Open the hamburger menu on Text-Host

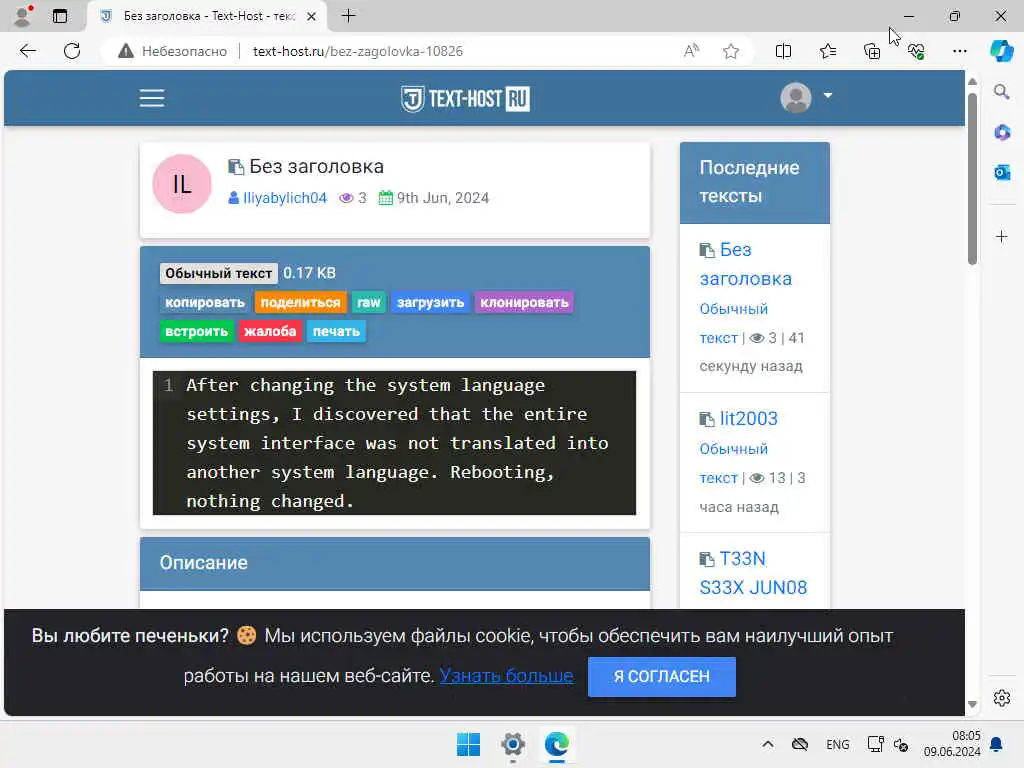152,98
